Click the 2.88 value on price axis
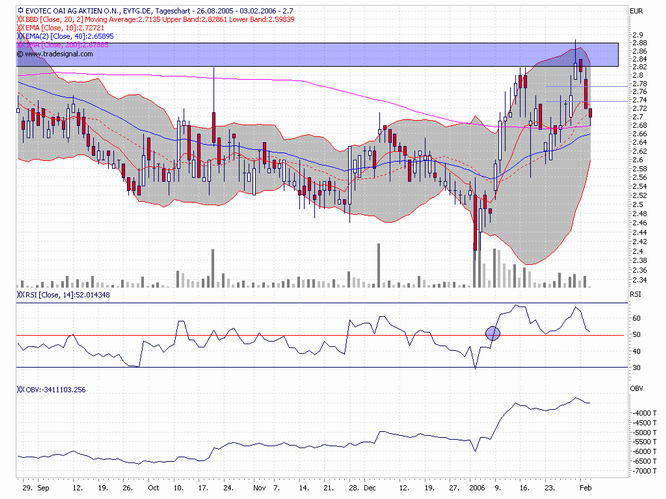666x499 pixels. (x=639, y=42)
